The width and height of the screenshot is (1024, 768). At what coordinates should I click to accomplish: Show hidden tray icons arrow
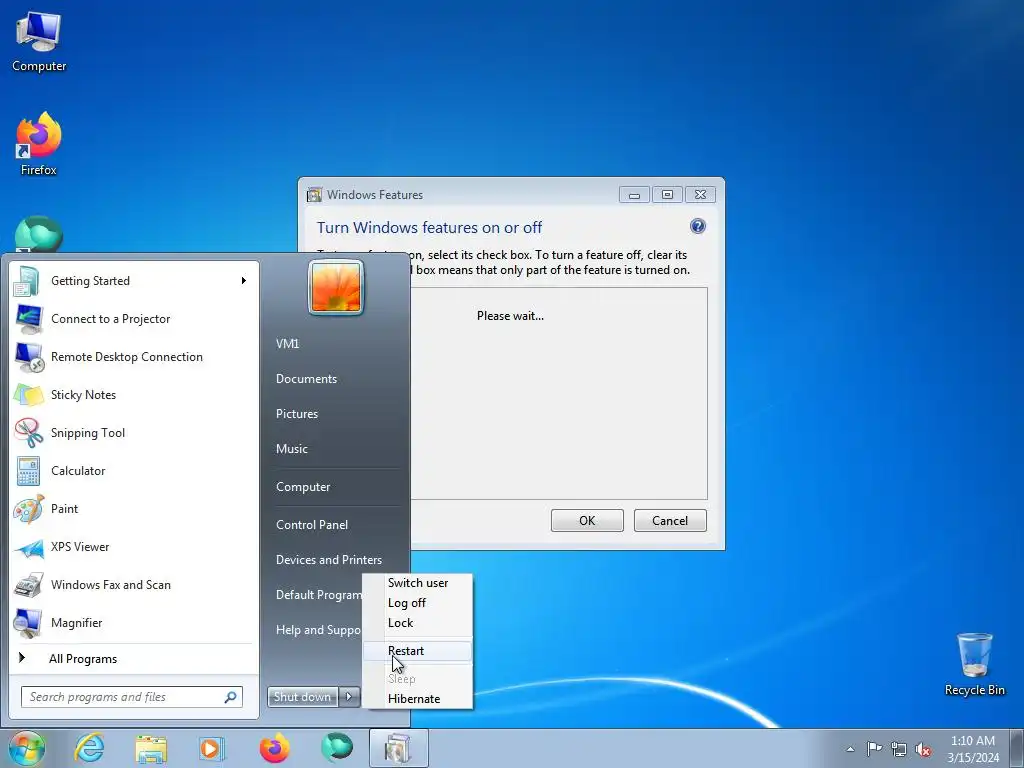pos(850,749)
